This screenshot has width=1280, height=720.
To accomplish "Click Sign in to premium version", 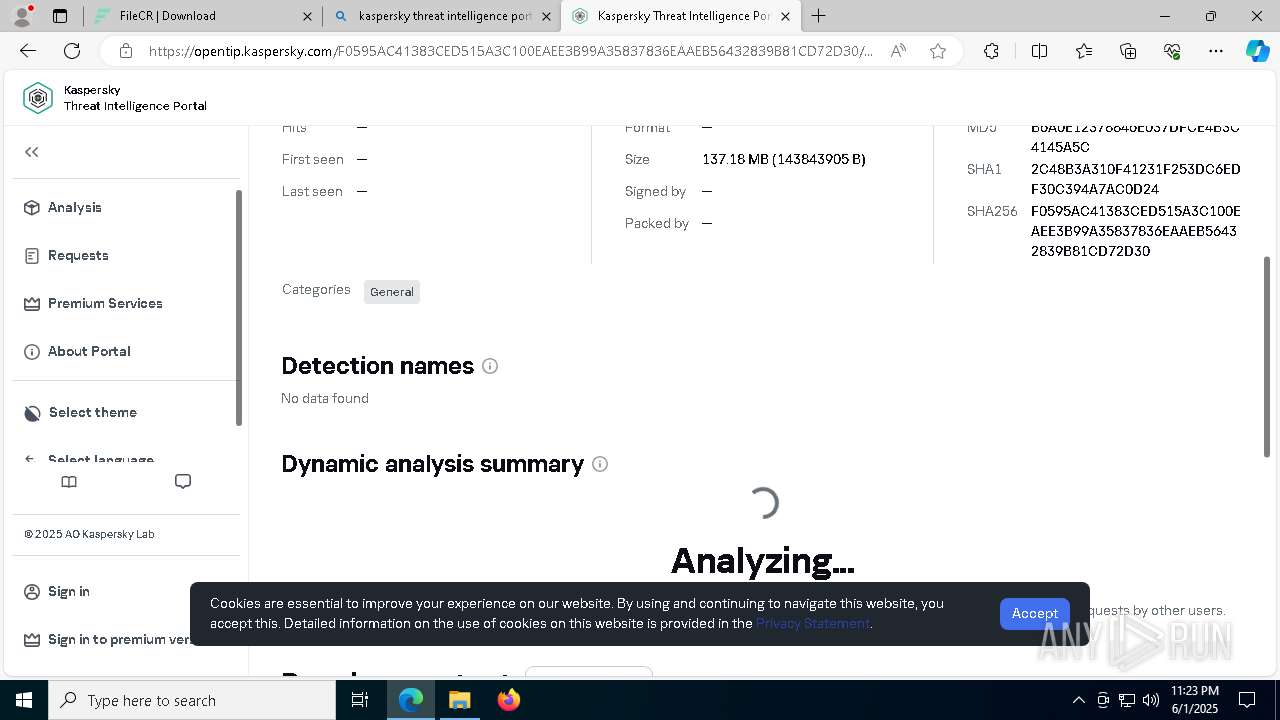I will tap(108, 639).
